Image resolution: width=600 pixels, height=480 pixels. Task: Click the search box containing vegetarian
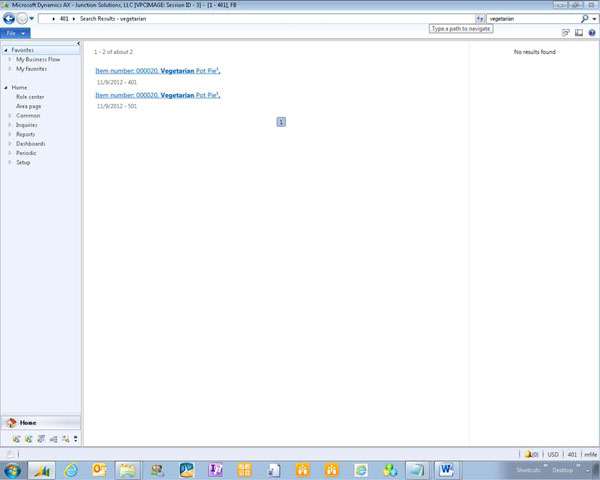tap(533, 18)
